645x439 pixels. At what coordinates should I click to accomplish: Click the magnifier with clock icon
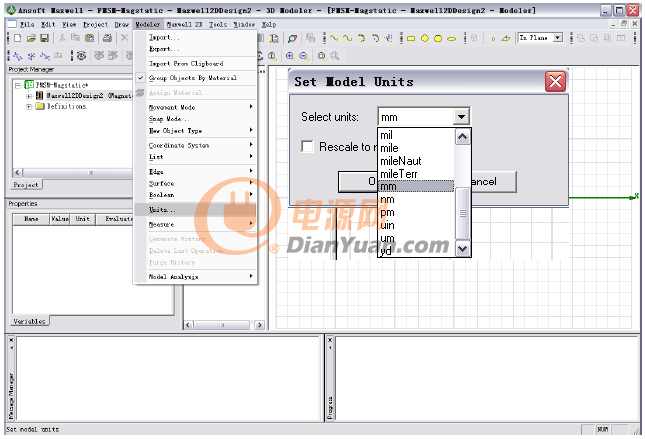(272, 56)
